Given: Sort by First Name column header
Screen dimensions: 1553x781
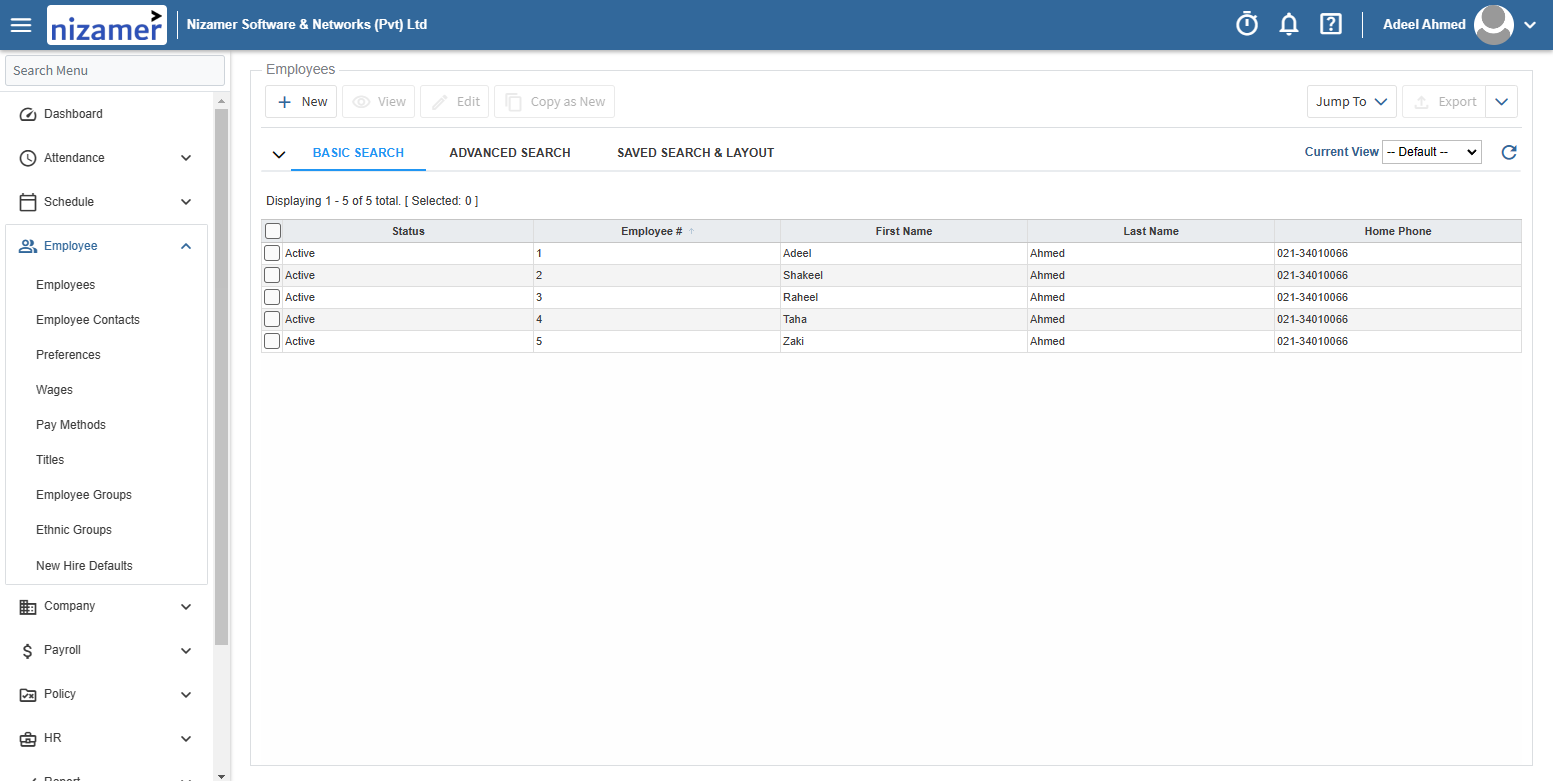Looking at the screenshot, I should pyautogui.click(x=904, y=231).
